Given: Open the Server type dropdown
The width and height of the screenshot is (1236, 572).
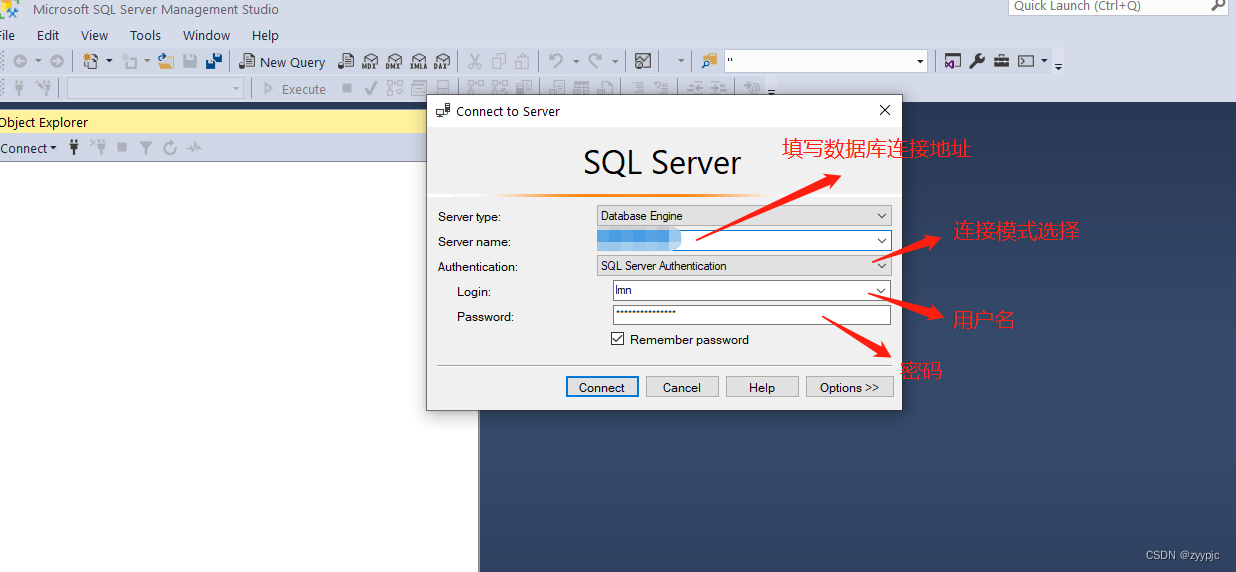Looking at the screenshot, I should pos(881,215).
